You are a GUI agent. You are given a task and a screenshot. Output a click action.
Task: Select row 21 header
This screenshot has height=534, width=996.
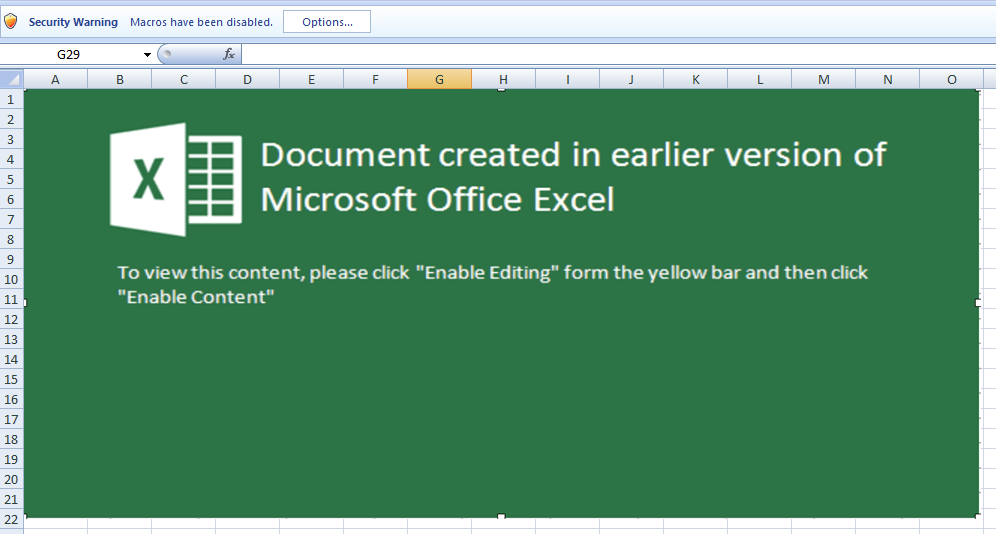click(11, 500)
